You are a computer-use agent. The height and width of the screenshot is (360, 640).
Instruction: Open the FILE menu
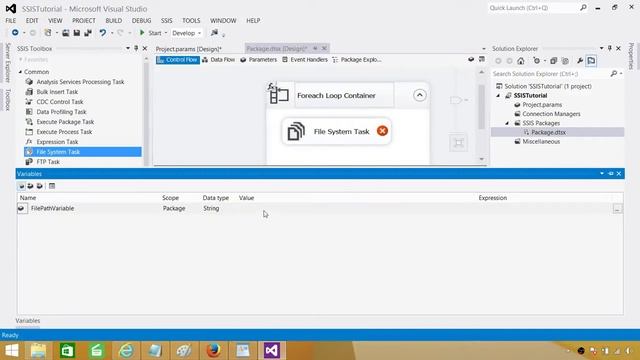[x=11, y=20]
